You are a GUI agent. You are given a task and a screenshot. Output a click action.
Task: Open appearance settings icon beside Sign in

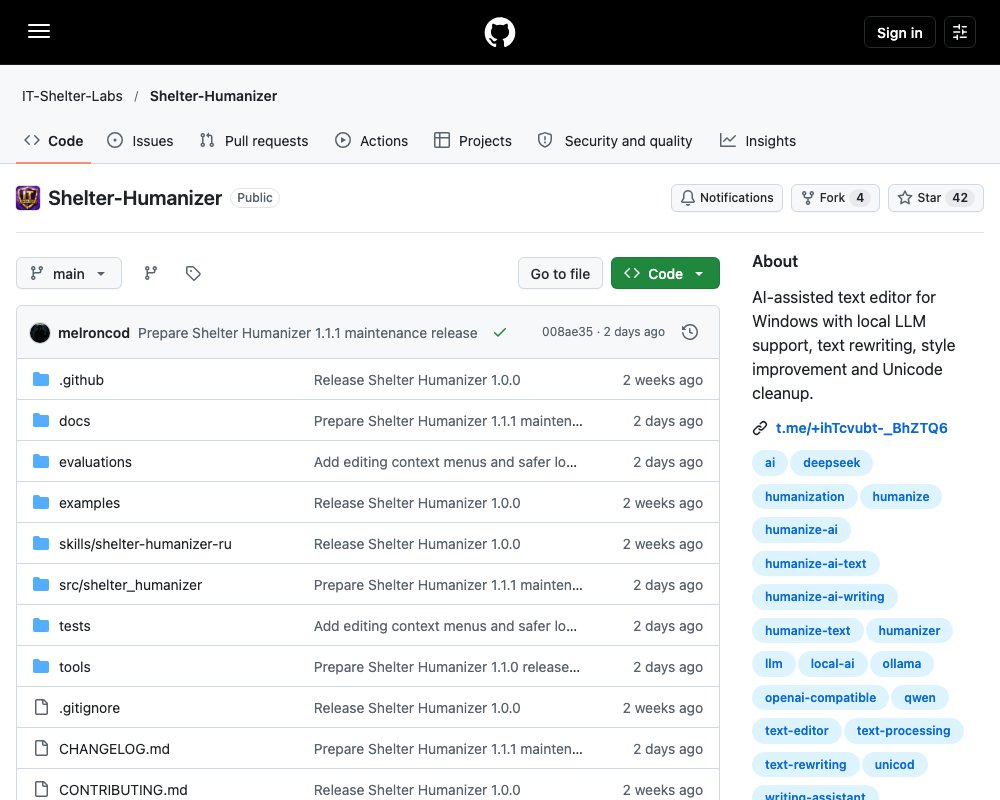pyautogui.click(x=960, y=32)
